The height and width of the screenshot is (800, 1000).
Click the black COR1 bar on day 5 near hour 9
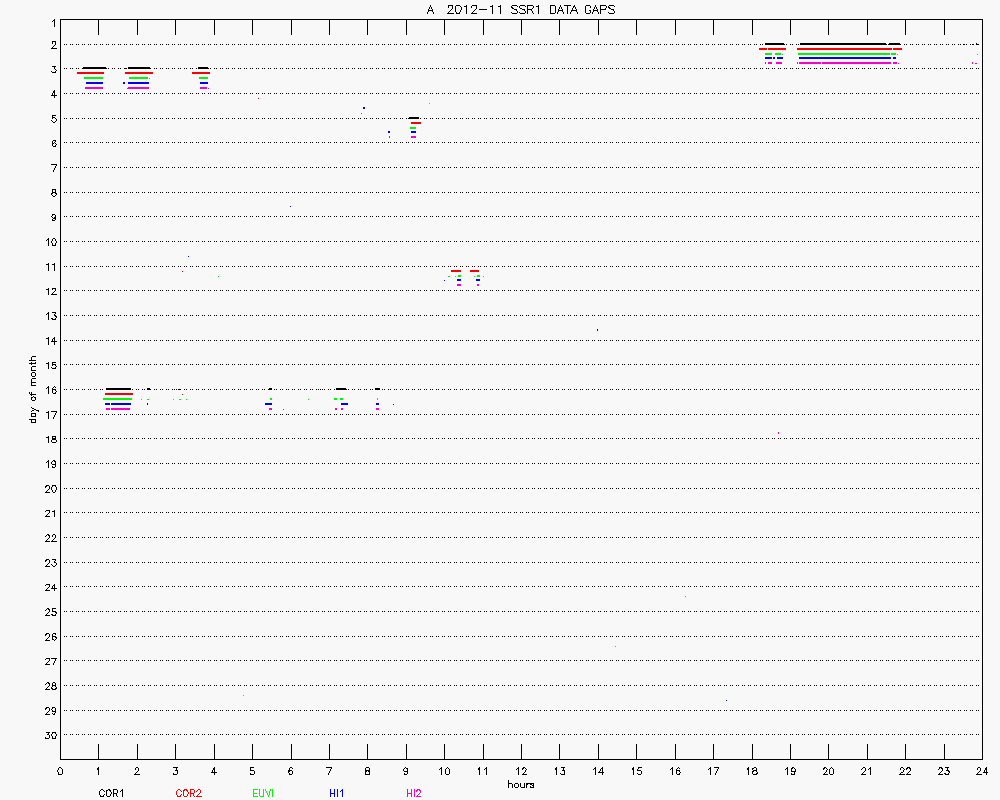tap(414, 118)
